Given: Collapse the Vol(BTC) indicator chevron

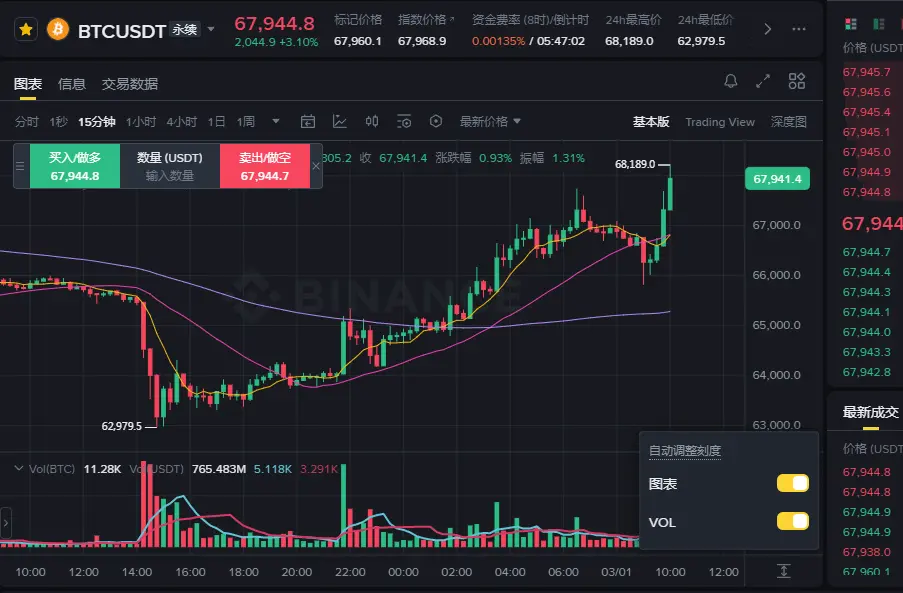Looking at the screenshot, I should click(19, 469).
